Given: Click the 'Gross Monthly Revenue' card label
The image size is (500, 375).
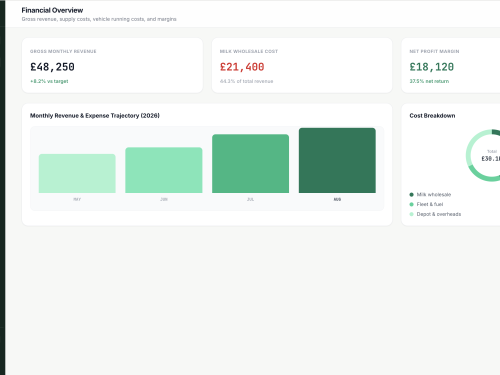Looking at the screenshot, I should (63, 51).
